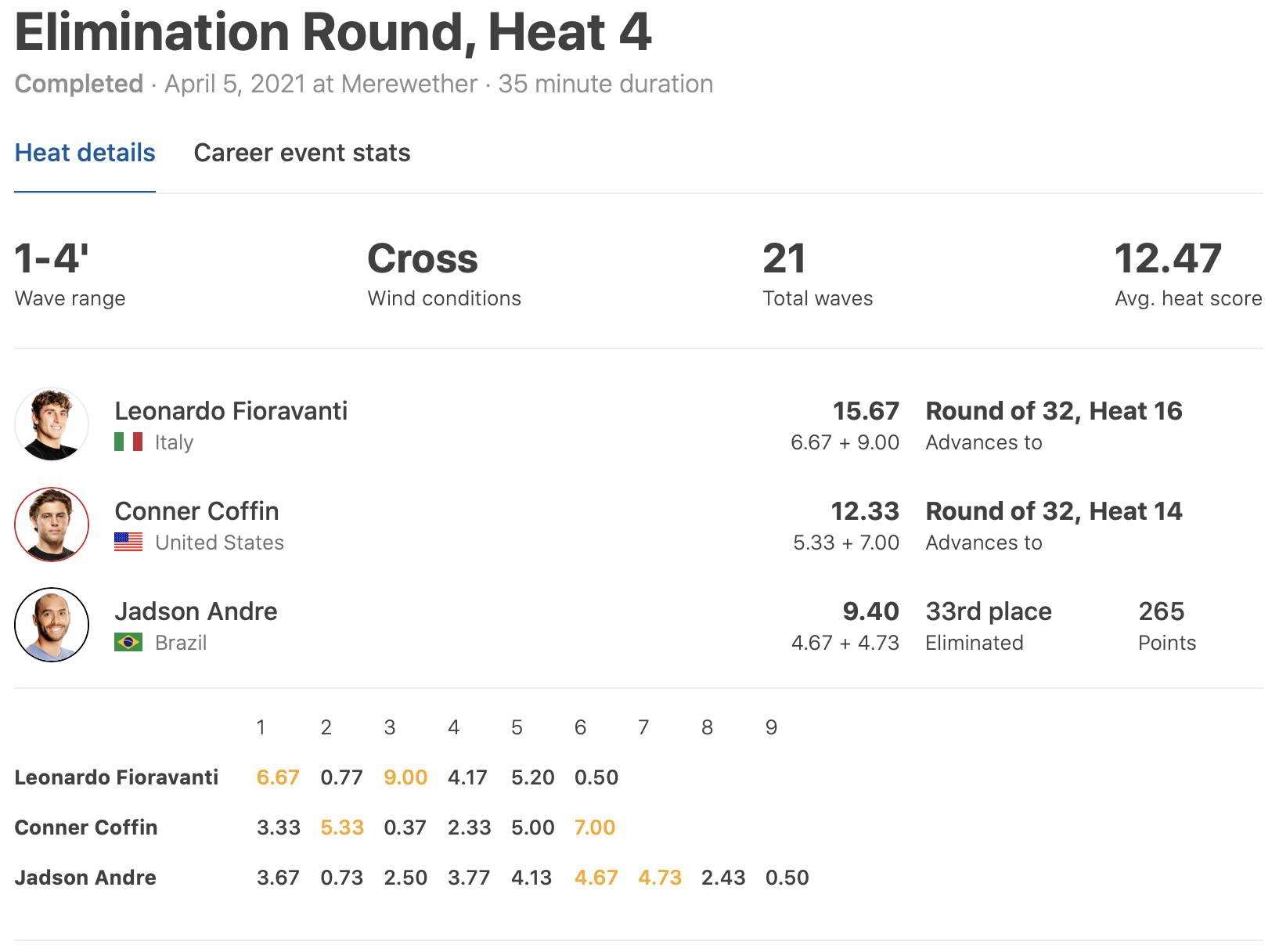The image size is (1279, 952).
Task: Click Andre's highlighted 4.73 wave score
Action: point(660,878)
